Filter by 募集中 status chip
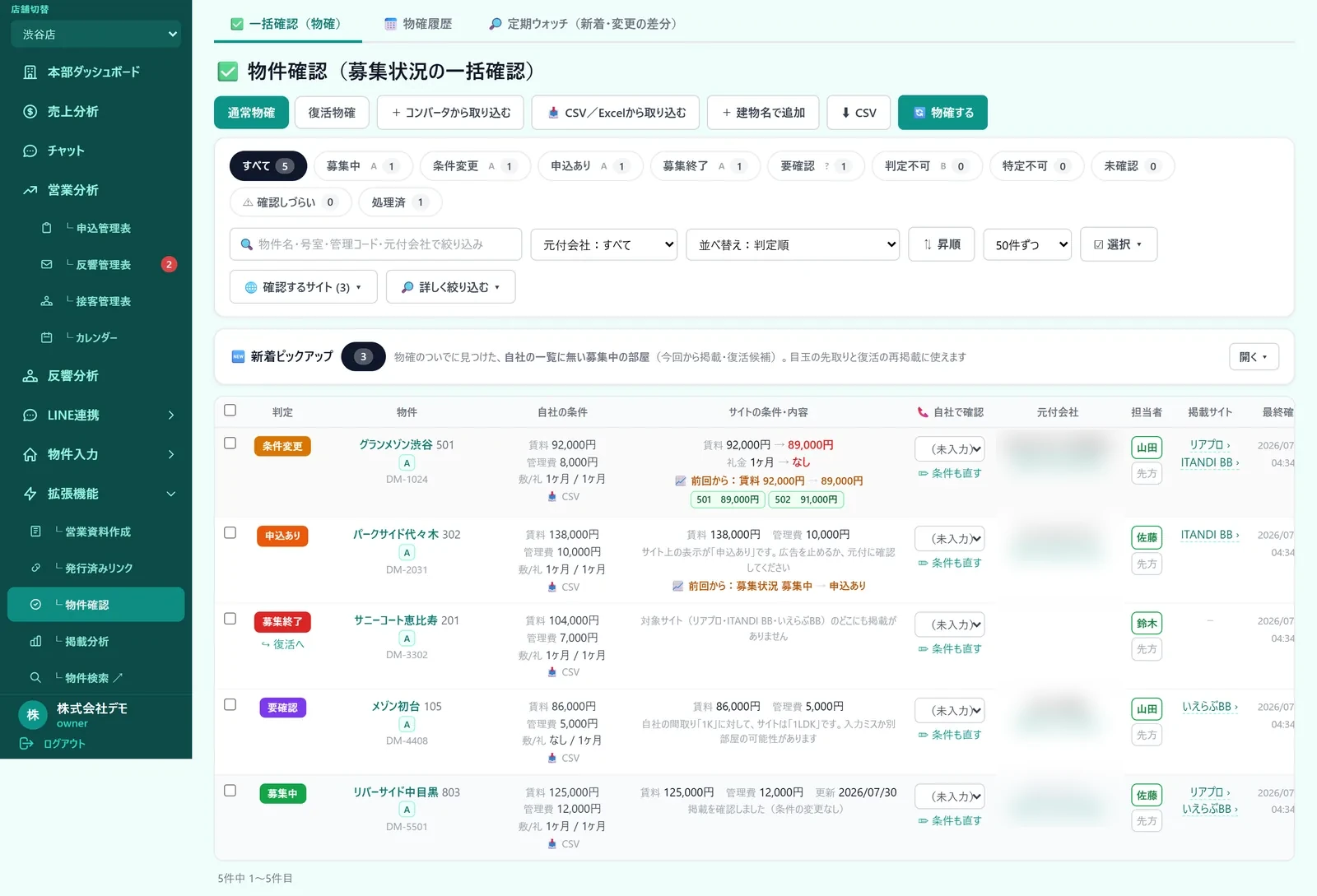 [363, 166]
